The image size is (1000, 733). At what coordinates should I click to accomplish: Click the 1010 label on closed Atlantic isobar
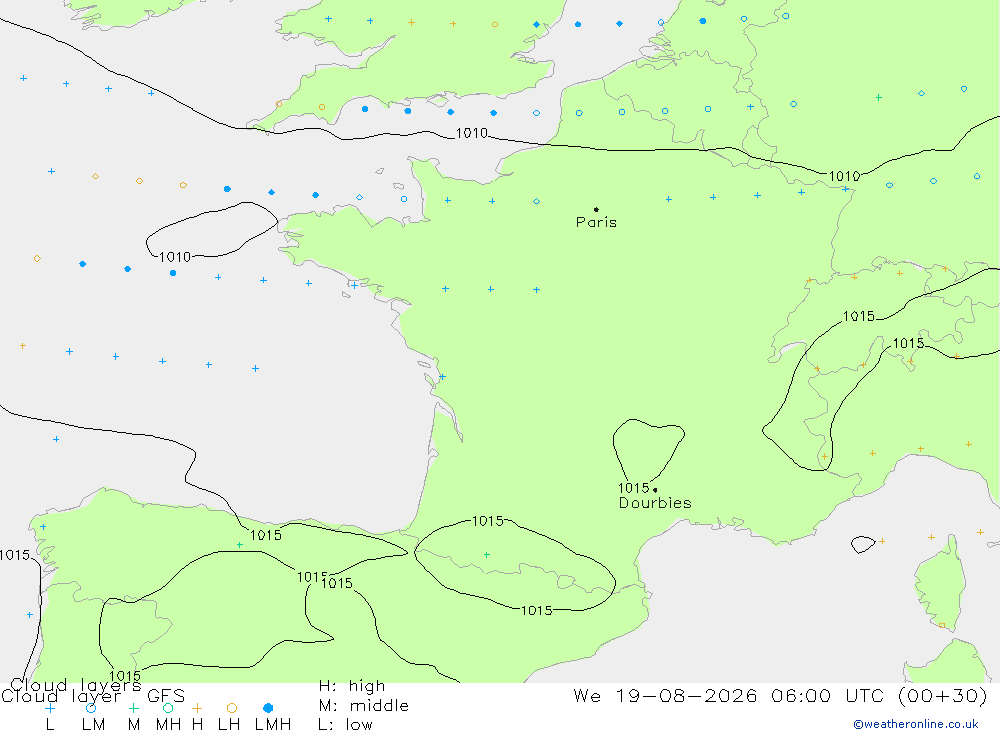tap(175, 257)
